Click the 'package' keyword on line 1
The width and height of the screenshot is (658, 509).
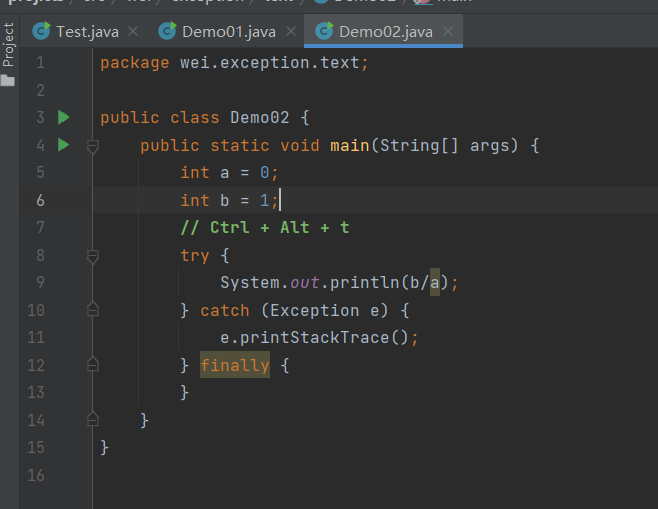tap(135, 63)
